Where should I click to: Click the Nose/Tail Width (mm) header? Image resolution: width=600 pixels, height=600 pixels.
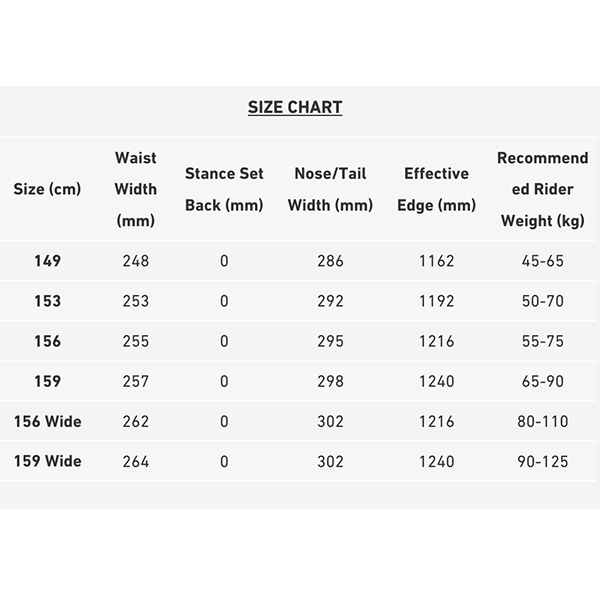(x=330, y=189)
